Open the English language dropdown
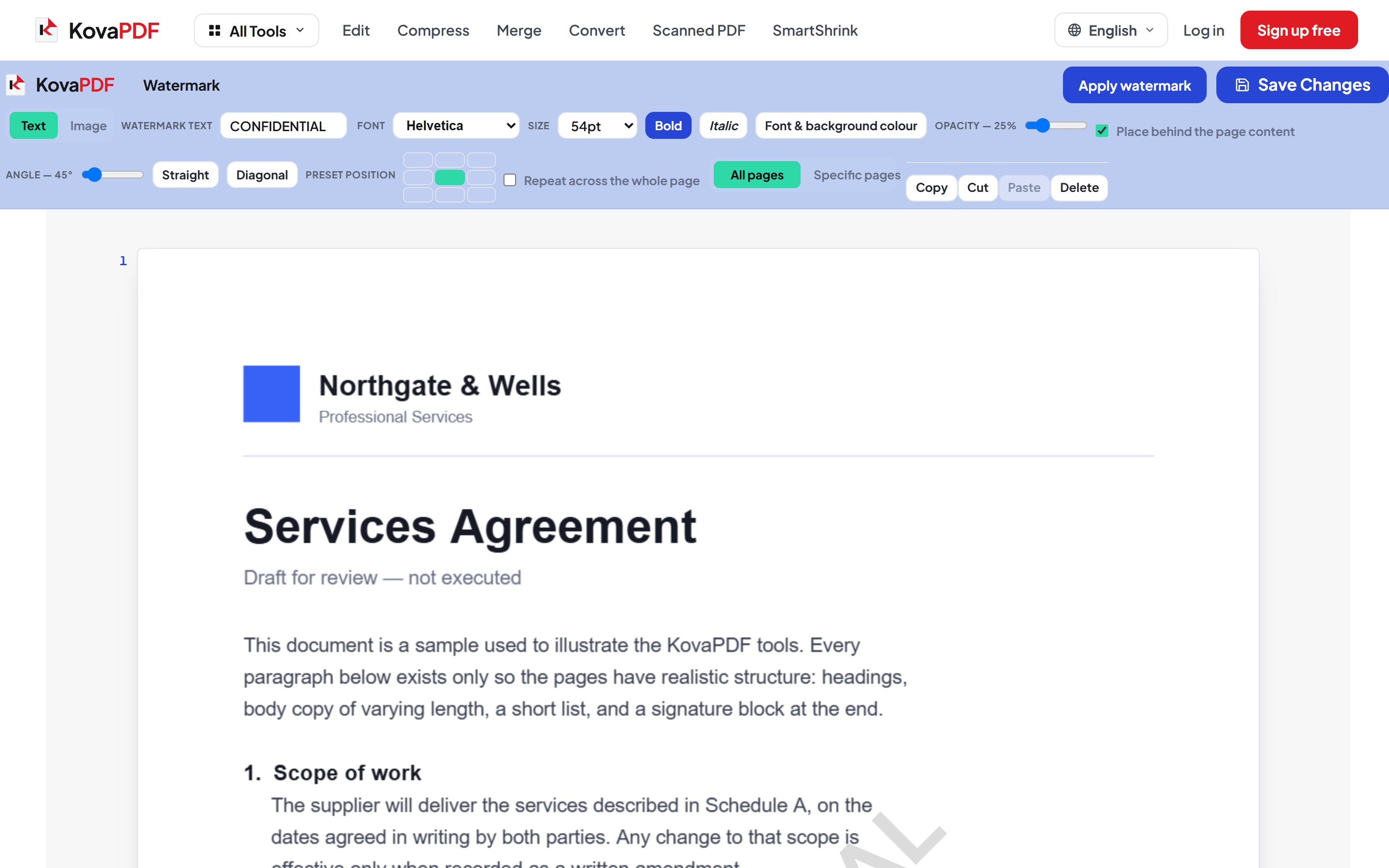The height and width of the screenshot is (868, 1389). click(1111, 30)
